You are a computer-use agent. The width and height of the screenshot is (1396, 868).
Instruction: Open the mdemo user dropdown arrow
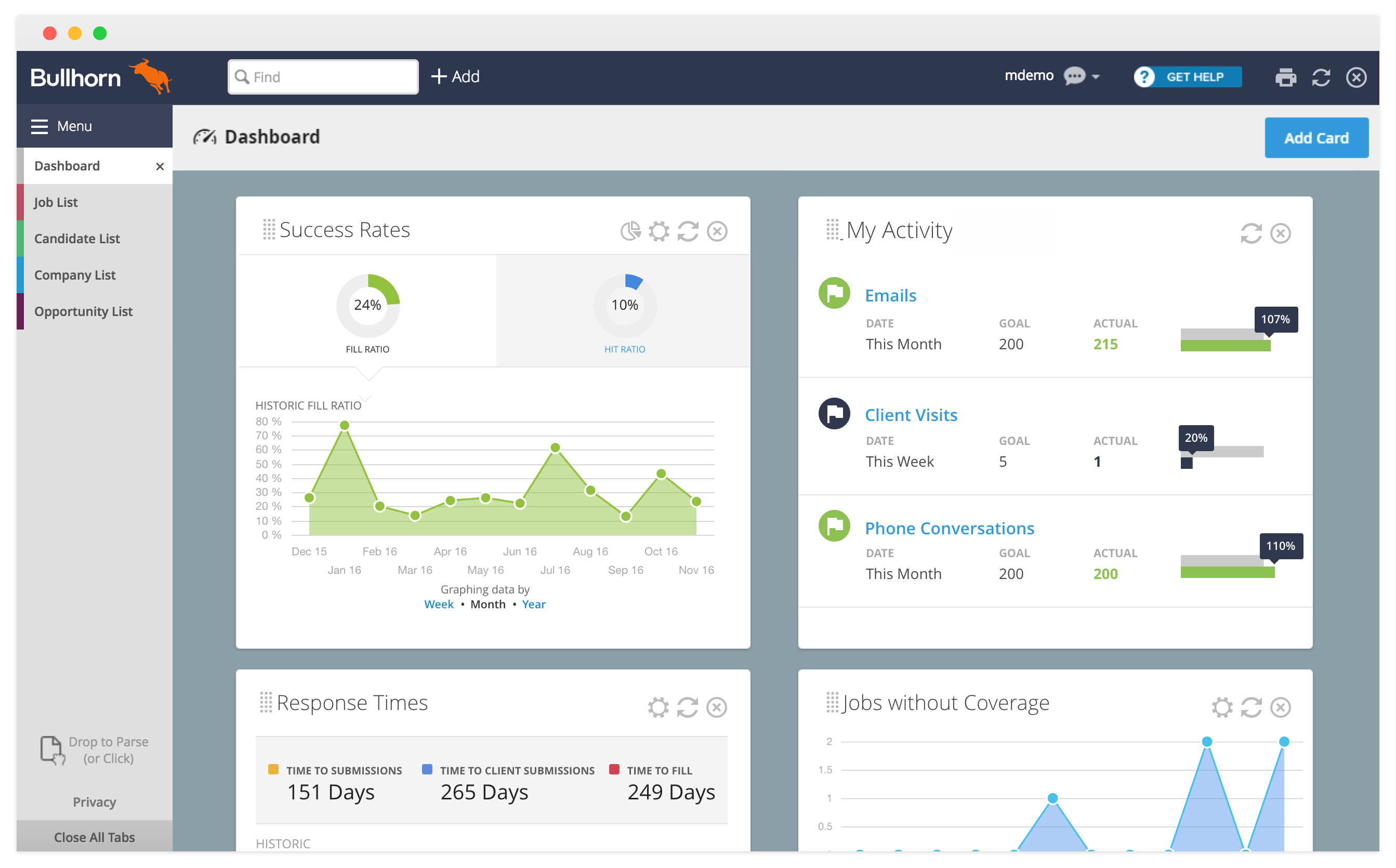click(1096, 77)
